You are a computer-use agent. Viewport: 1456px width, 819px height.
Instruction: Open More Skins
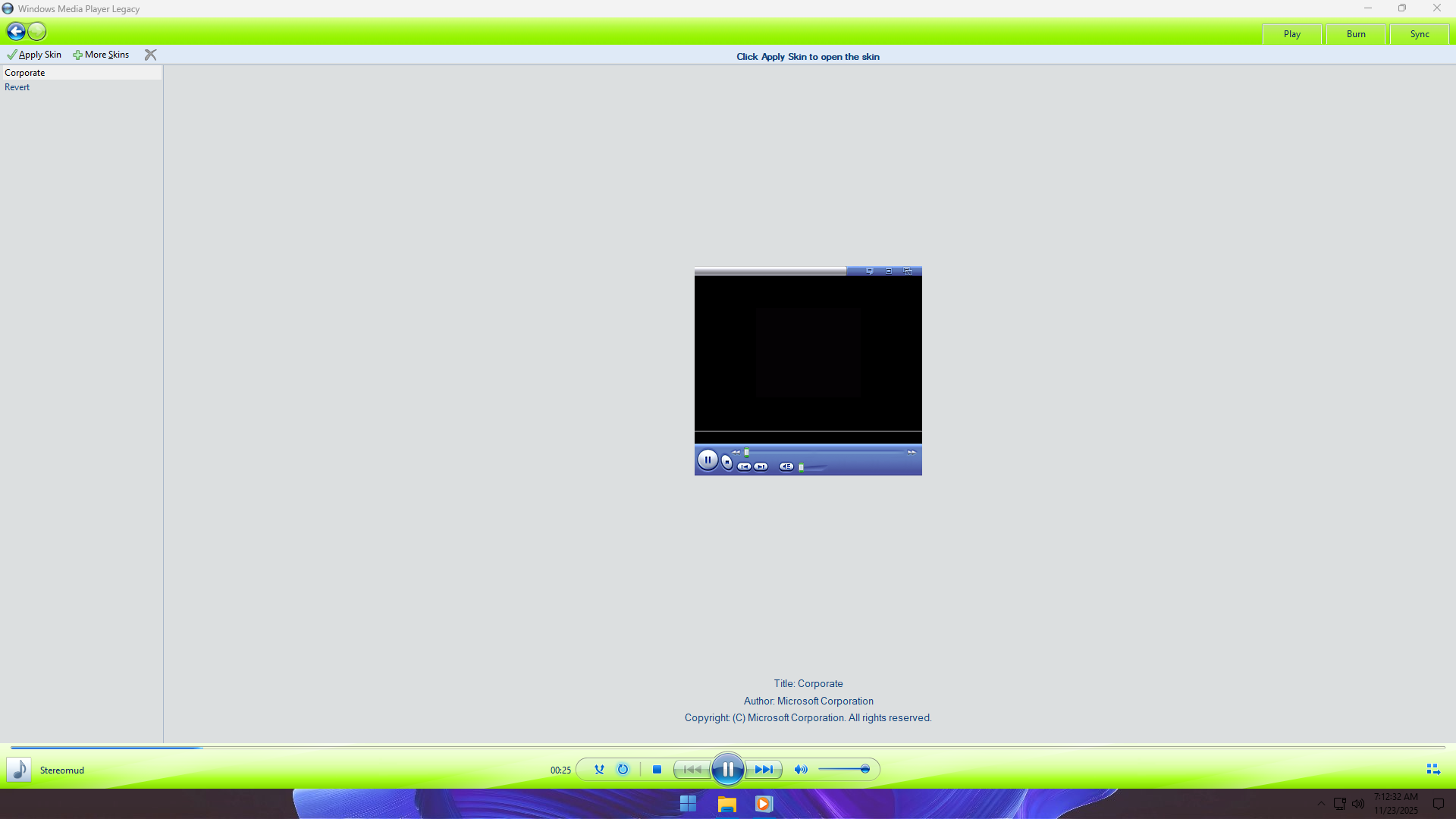point(102,55)
